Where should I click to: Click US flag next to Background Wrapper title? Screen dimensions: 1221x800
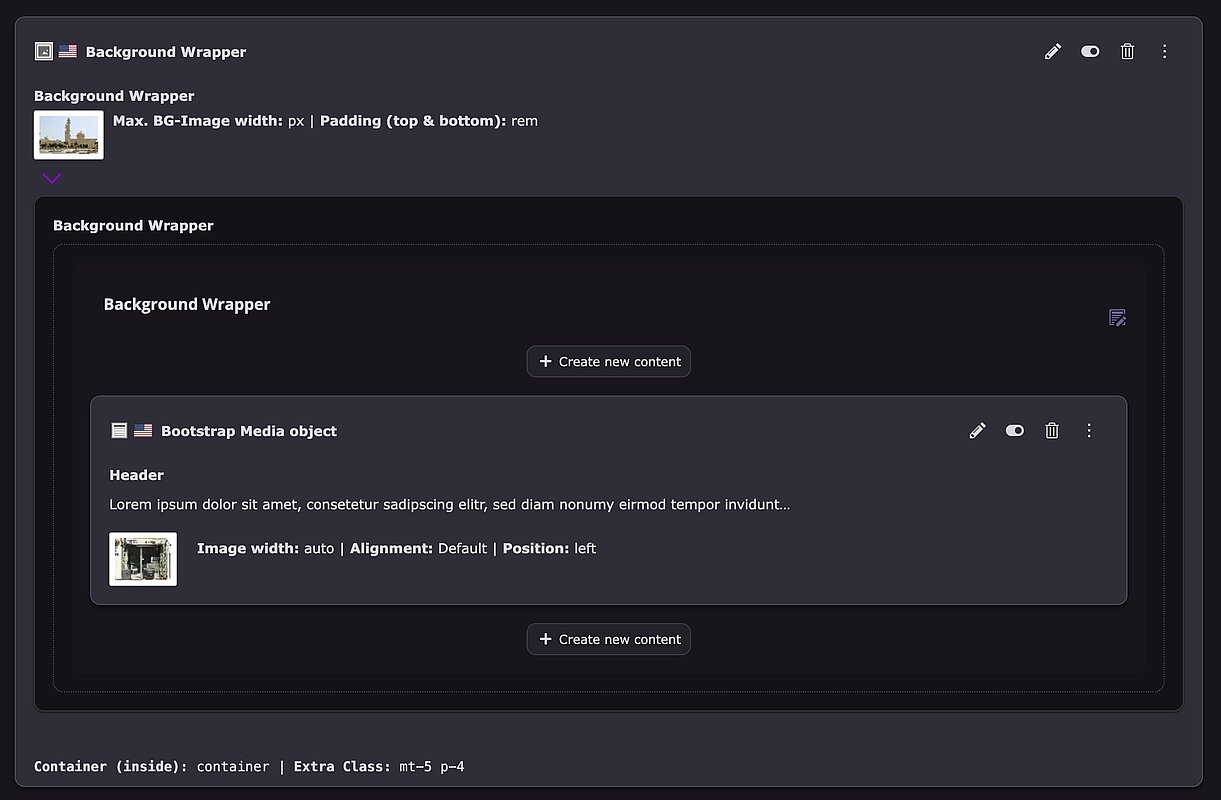68,51
